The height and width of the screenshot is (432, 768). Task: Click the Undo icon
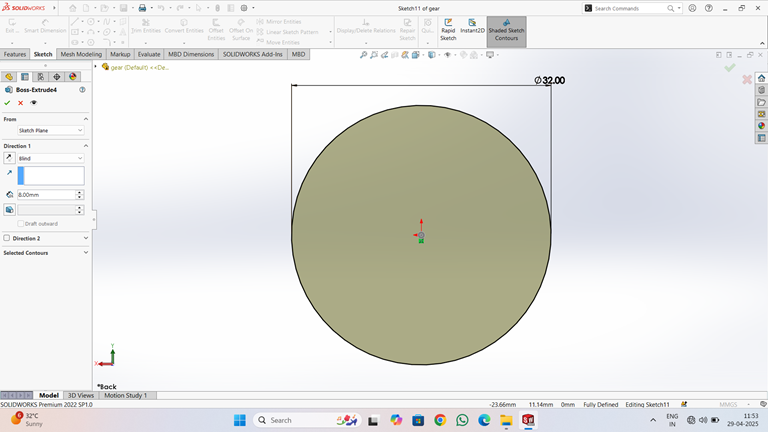coord(161,8)
